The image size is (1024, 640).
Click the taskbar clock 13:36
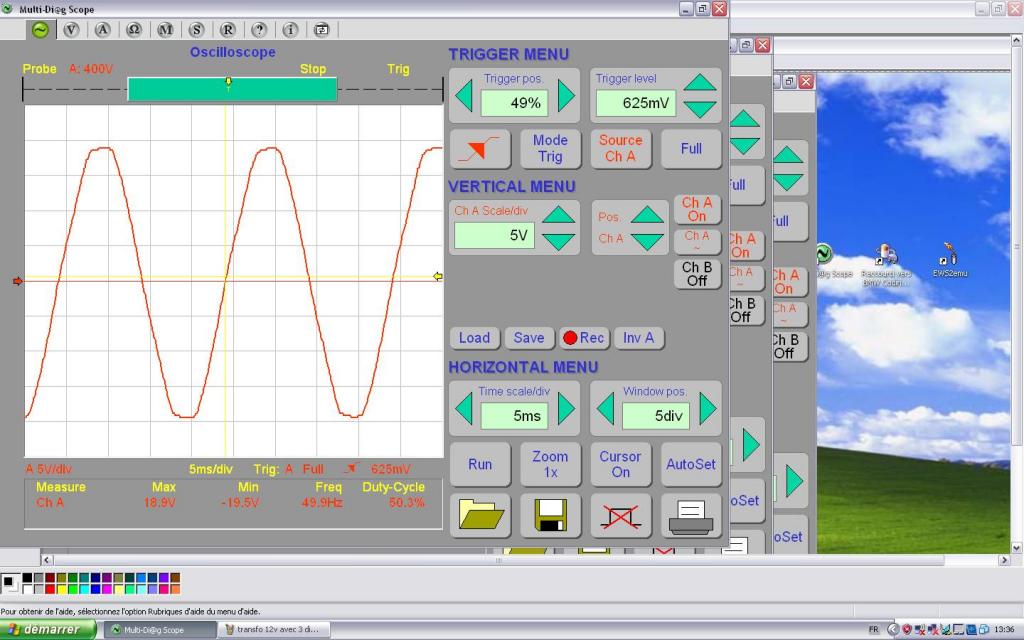[1004, 630]
